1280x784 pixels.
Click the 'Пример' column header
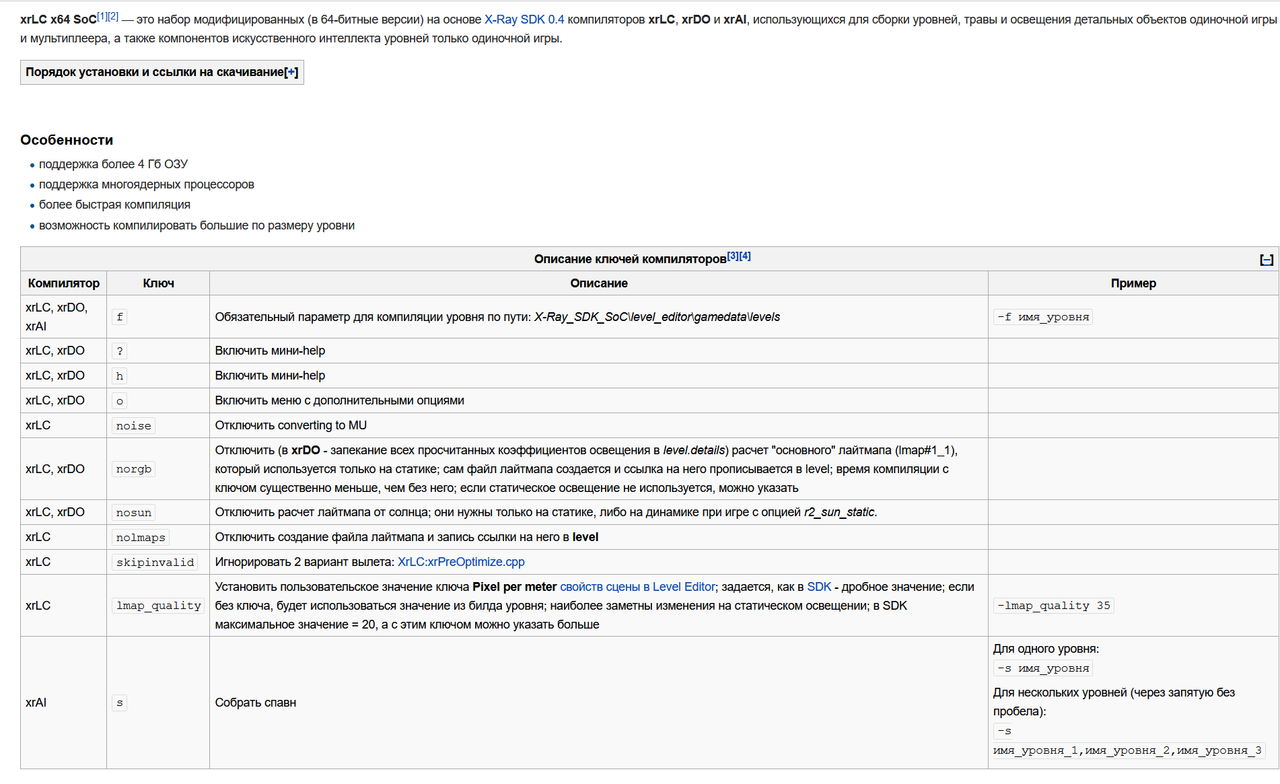pyautogui.click(x=1133, y=284)
